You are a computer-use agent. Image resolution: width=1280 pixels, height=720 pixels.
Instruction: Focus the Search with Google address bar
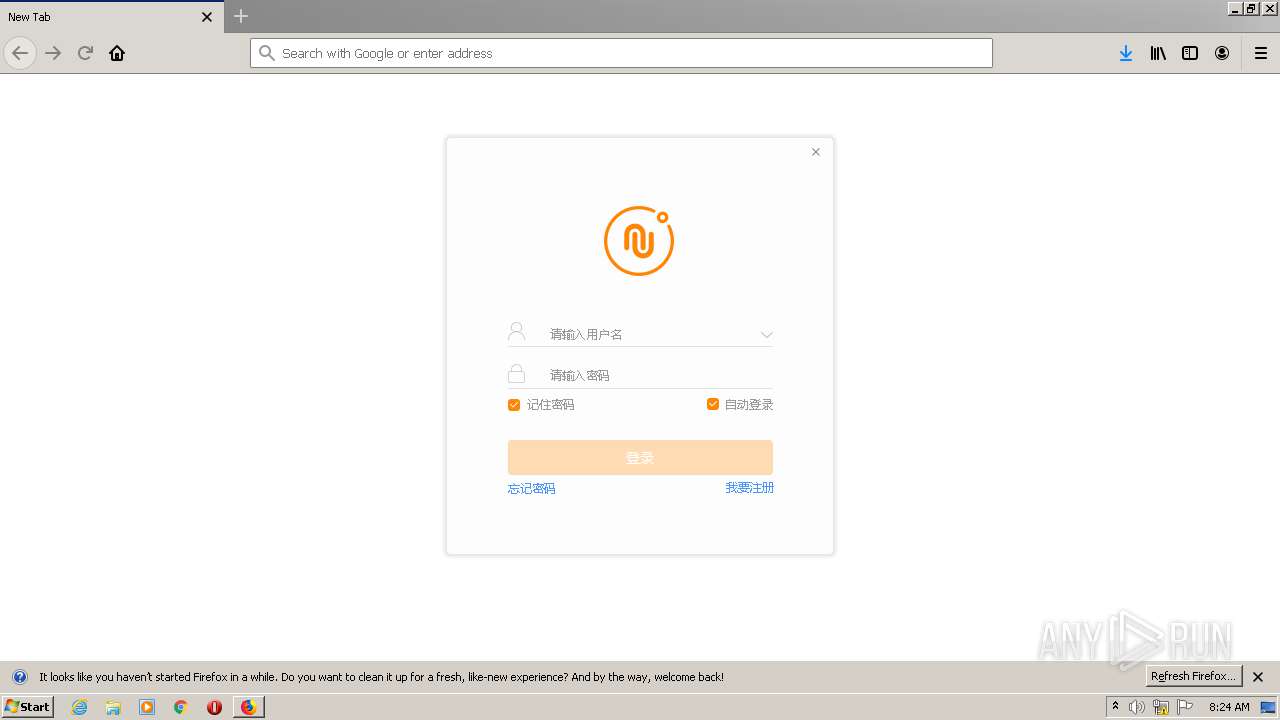[621, 53]
